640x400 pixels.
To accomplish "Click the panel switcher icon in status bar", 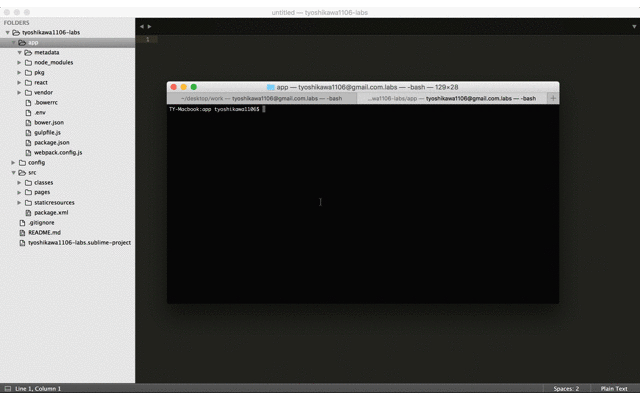I will click(x=8, y=389).
